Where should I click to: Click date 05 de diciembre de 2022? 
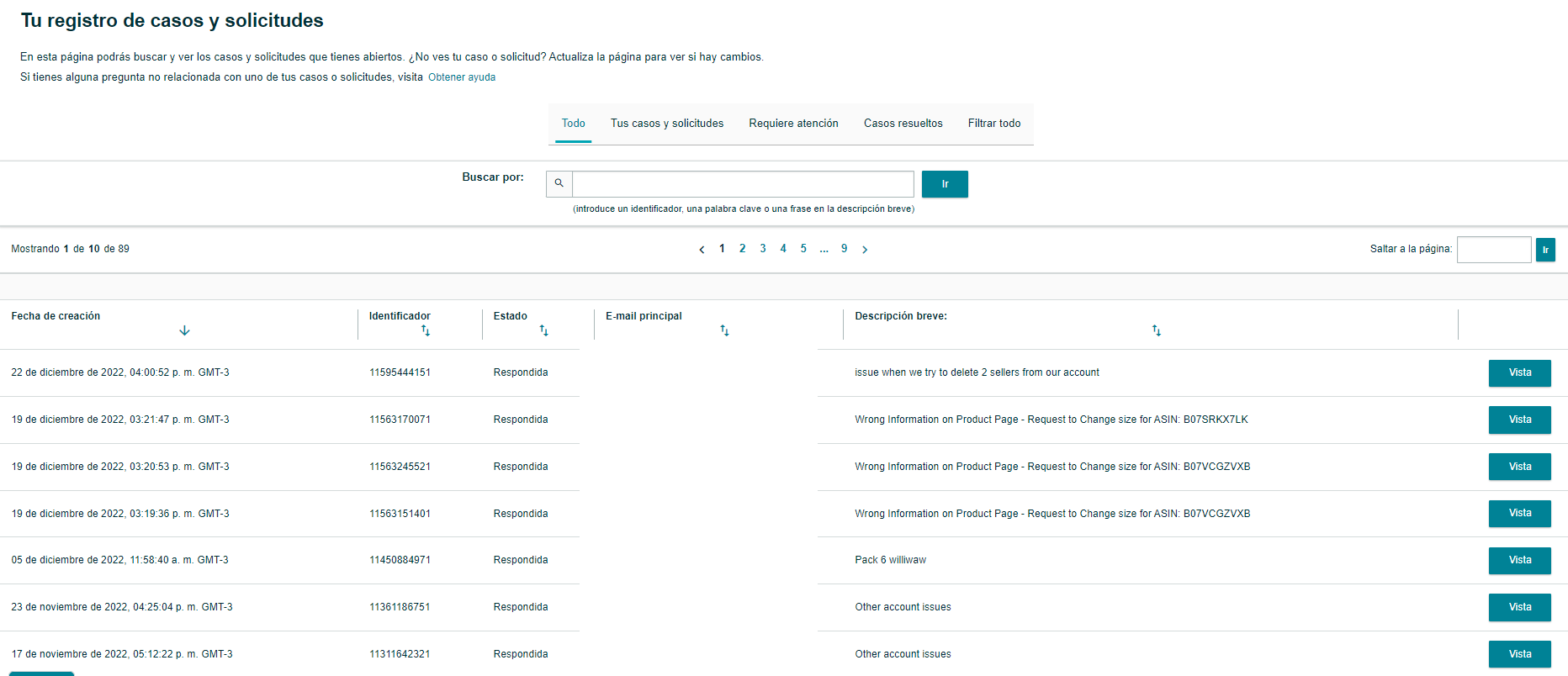pos(119,560)
